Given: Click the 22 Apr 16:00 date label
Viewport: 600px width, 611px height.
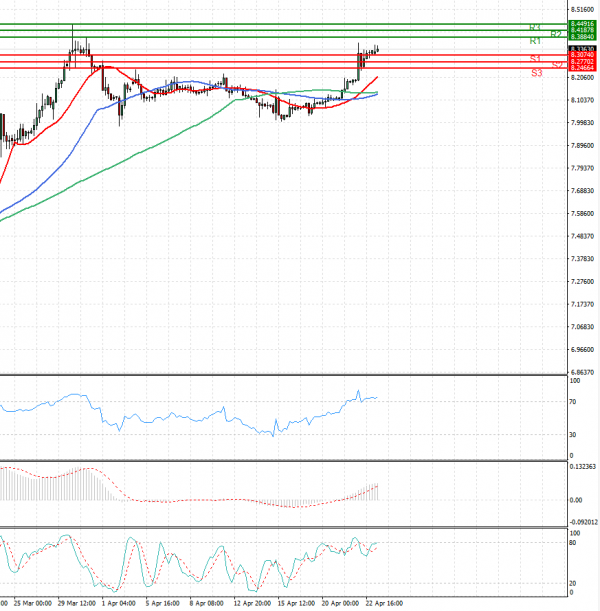Looking at the screenshot, I should [x=385, y=603].
